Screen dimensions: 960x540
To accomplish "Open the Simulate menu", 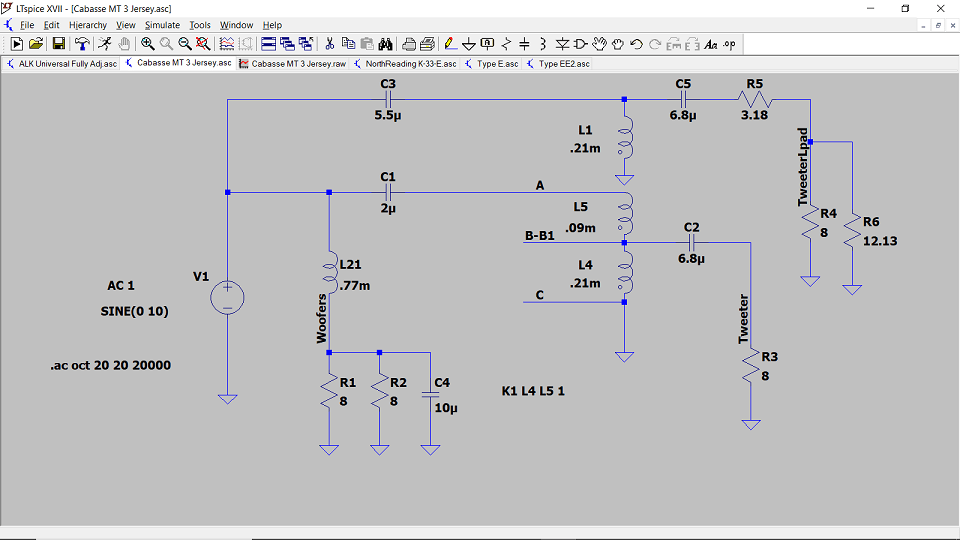I will pos(162,25).
